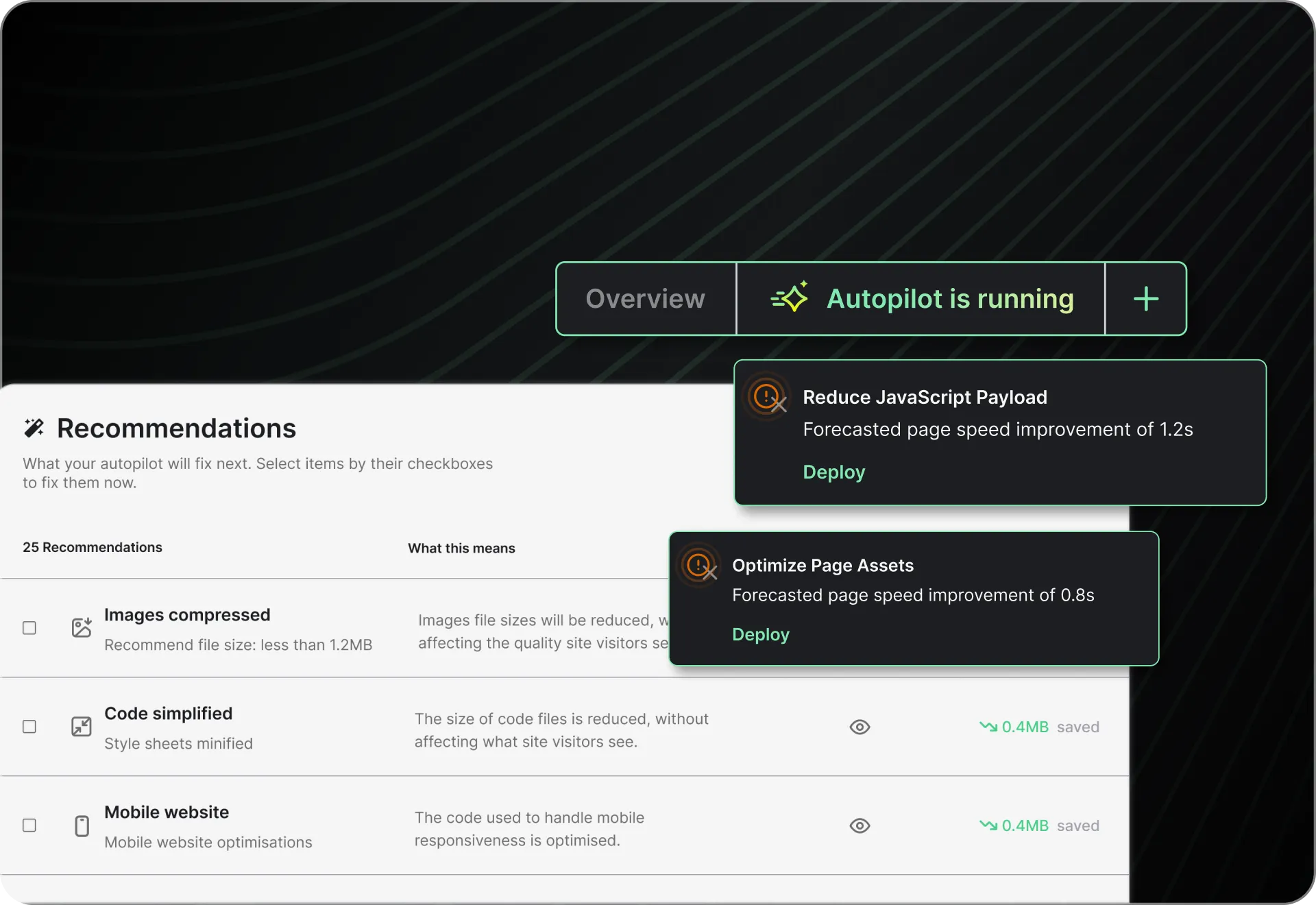1316x905 pixels.
Task: Deploy the Optimize Page Assets fix
Action: 760,635
